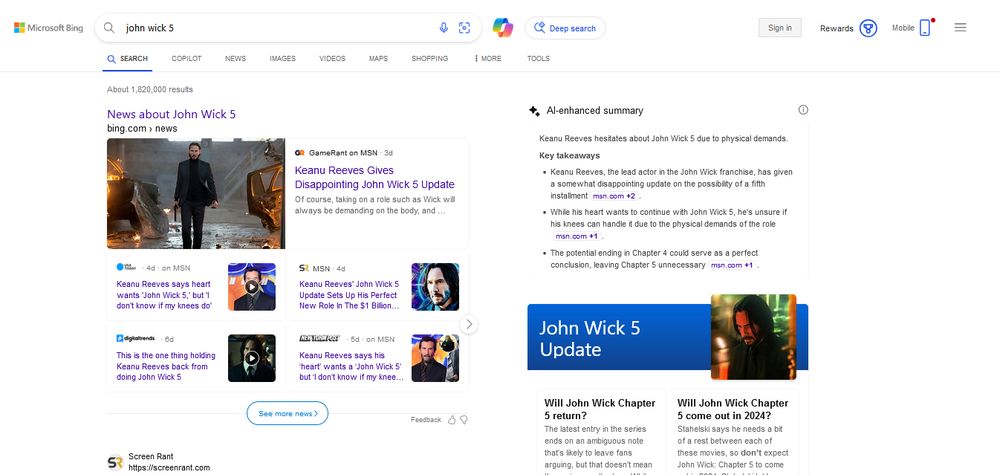Switch to the SHOPPING tab
The height and width of the screenshot is (475, 1000).
(x=429, y=59)
